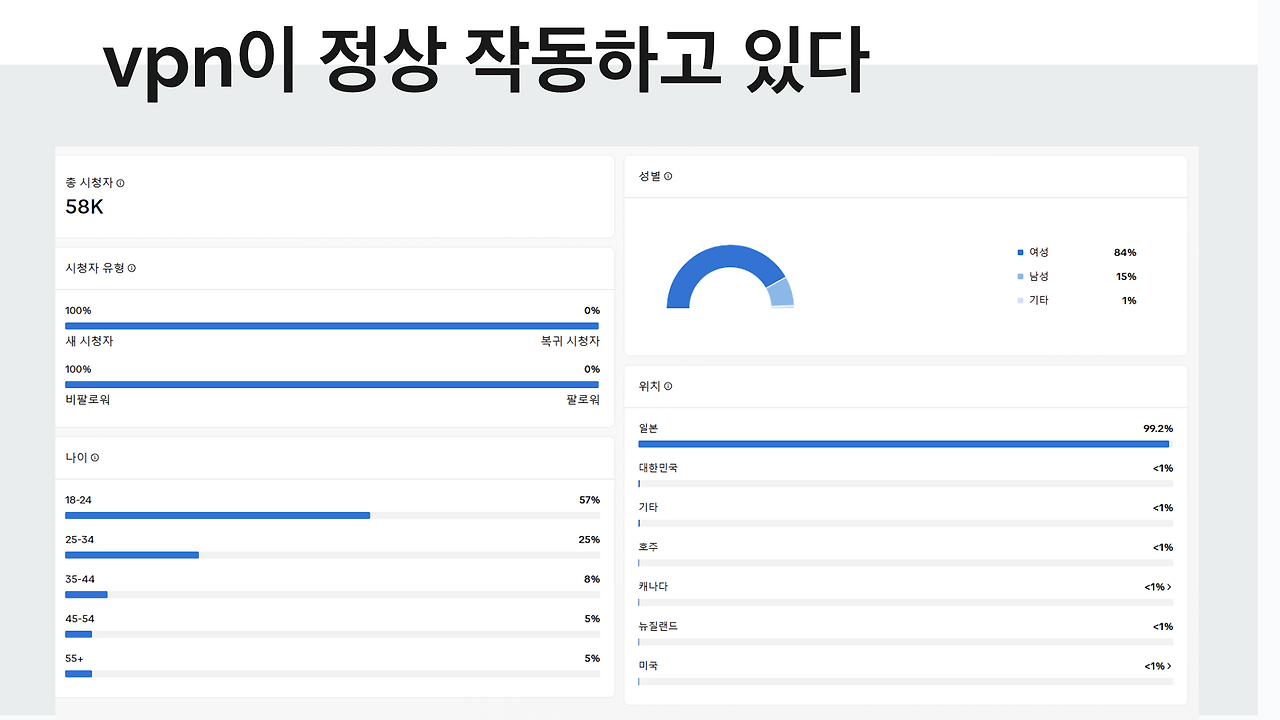Click info icon beside 시청자 유형
The width and height of the screenshot is (1280, 720).
tap(132, 268)
